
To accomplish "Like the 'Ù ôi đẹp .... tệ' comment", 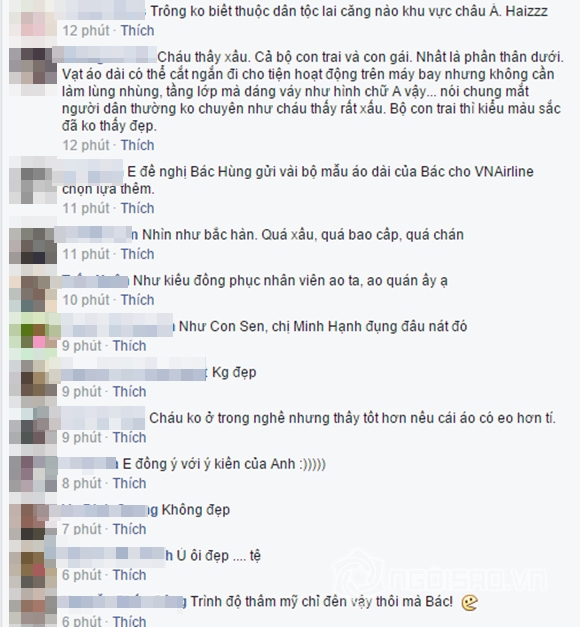I will [x=129, y=575].
